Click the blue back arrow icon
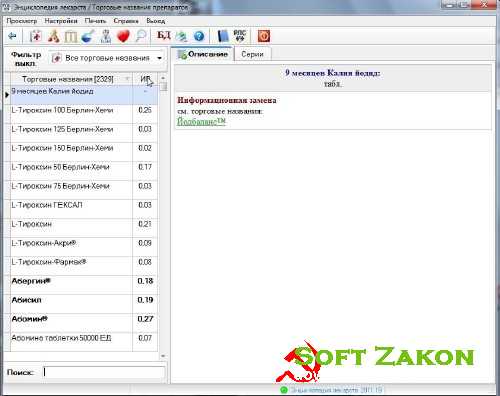500x396 pixels. [x=12, y=36]
